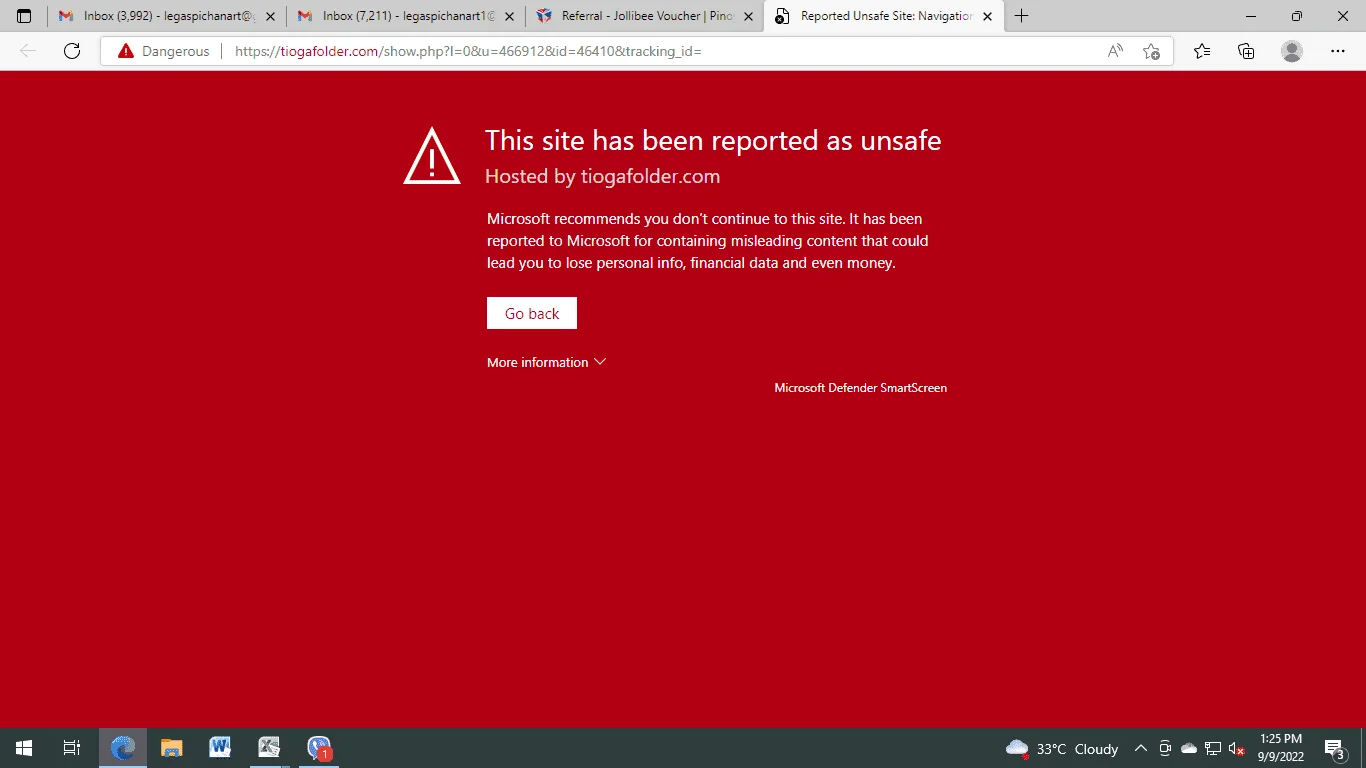
Task: Close the Jollibee Voucher tab
Action: tap(748, 16)
